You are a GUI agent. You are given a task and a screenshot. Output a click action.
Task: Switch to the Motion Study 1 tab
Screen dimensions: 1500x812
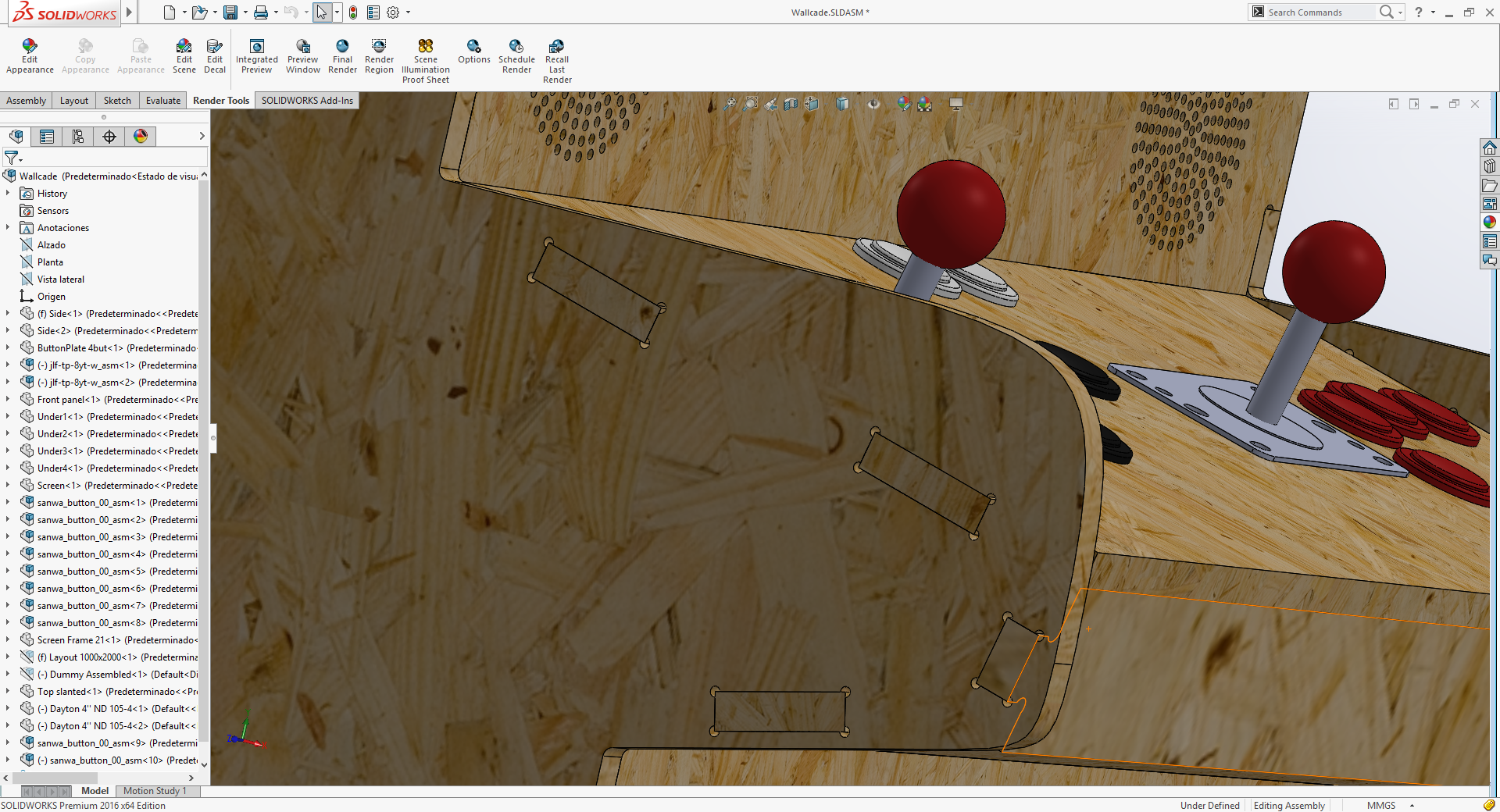point(155,791)
